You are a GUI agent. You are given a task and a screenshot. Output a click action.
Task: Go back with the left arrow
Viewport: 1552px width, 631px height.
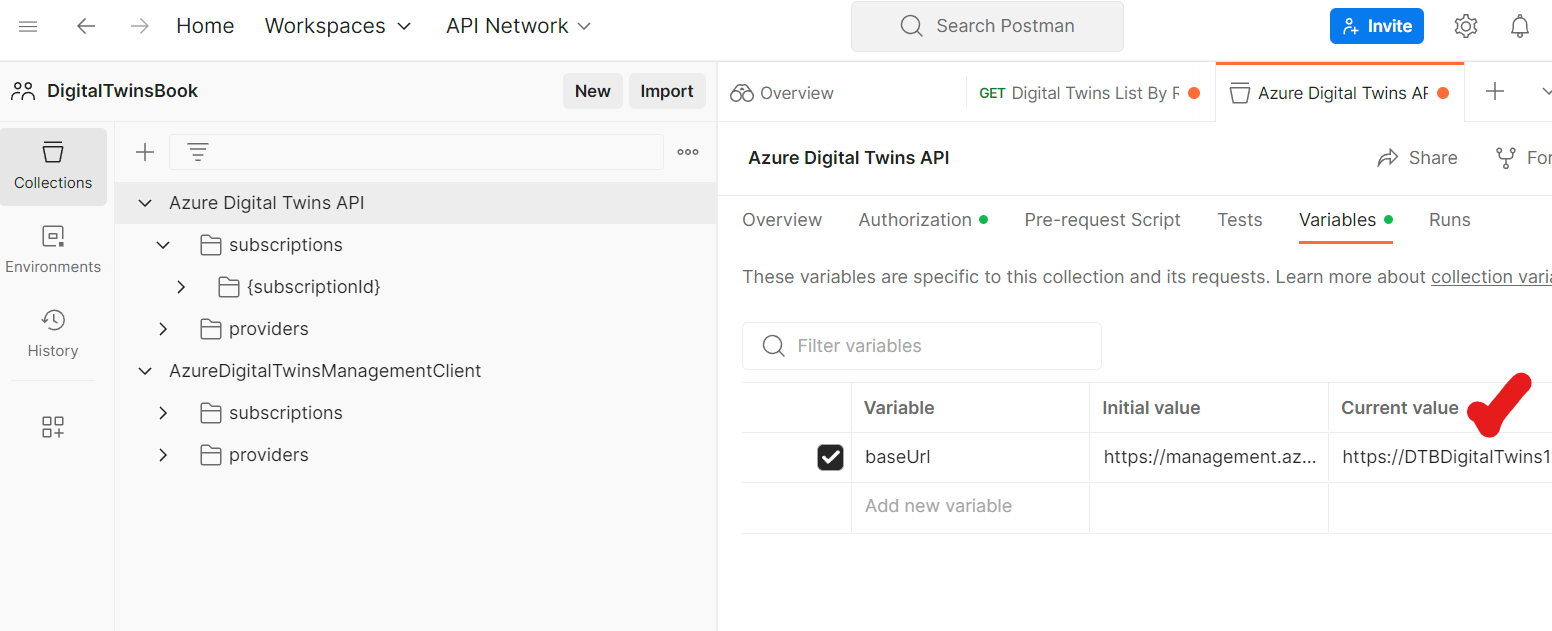point(86,26)
